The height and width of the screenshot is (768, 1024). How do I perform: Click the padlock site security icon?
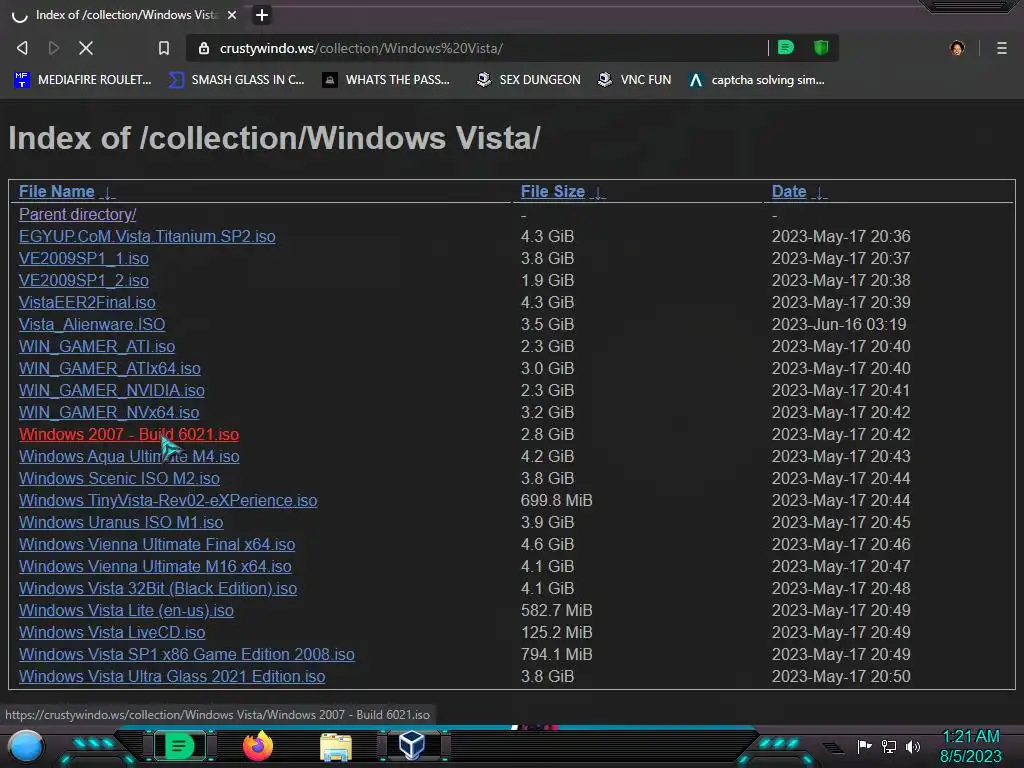(204, 48)
